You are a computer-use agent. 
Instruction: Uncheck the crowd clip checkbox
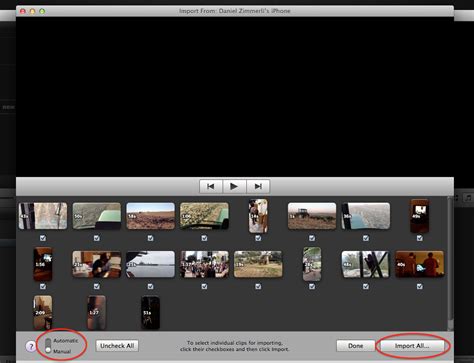[x=204, y=286]
